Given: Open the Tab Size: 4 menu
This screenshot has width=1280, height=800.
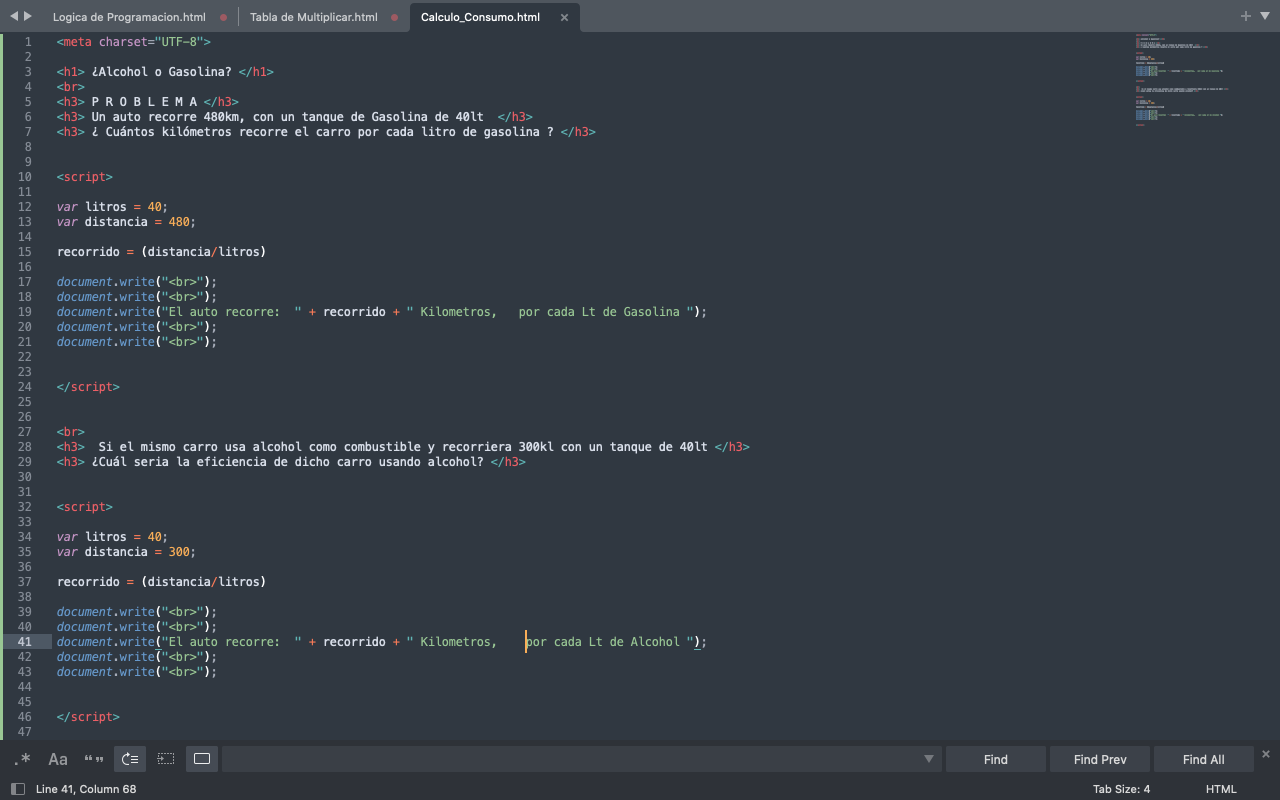Looking at the screenshot, I should 1121,789.
